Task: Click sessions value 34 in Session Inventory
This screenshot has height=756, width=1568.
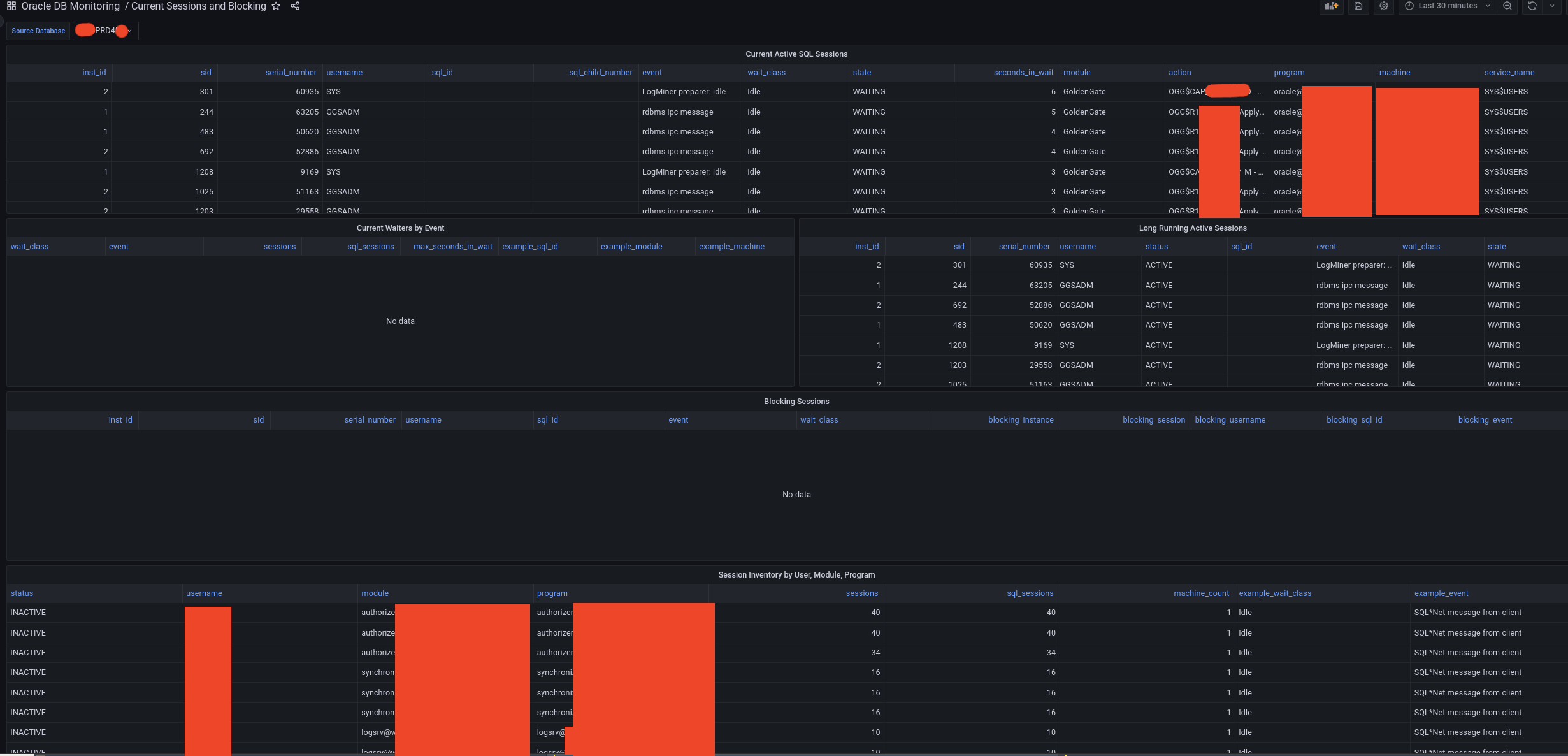Action: (x=875, y=653)
